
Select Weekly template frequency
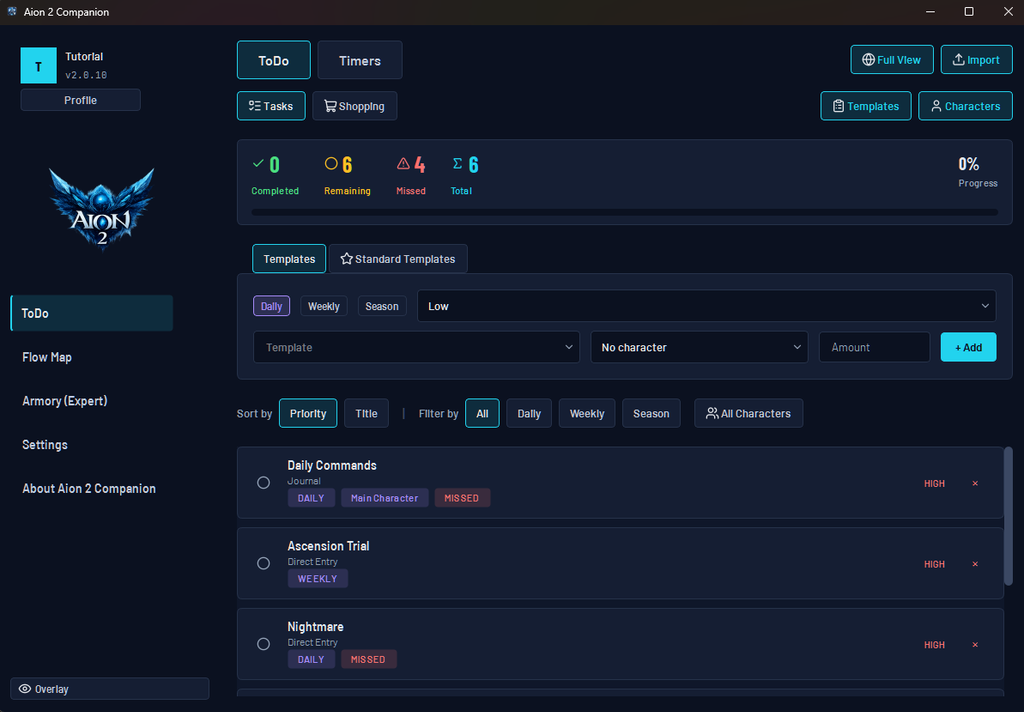tap(324, 306)
